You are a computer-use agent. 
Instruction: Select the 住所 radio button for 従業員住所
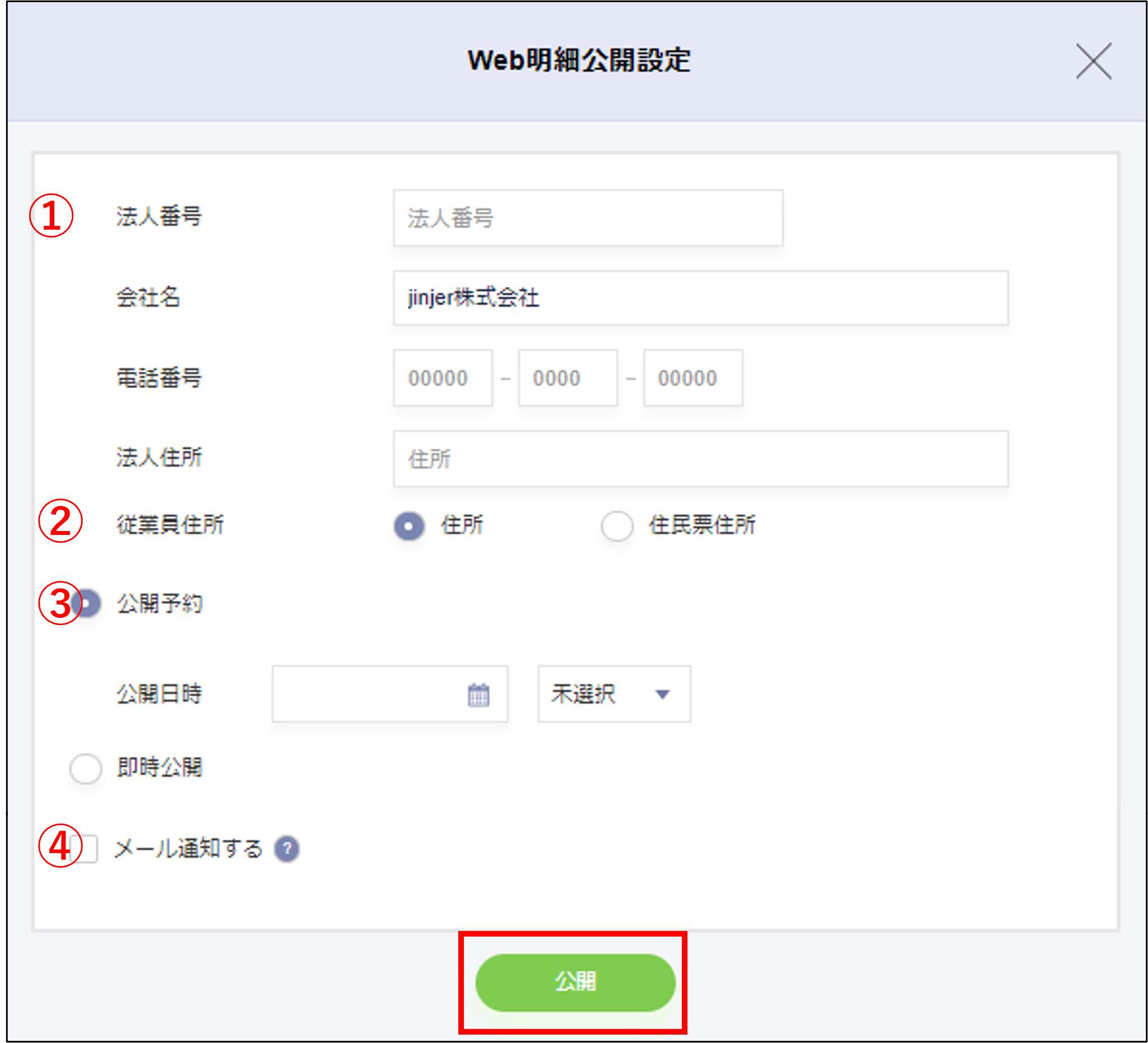tap(409, 527)
